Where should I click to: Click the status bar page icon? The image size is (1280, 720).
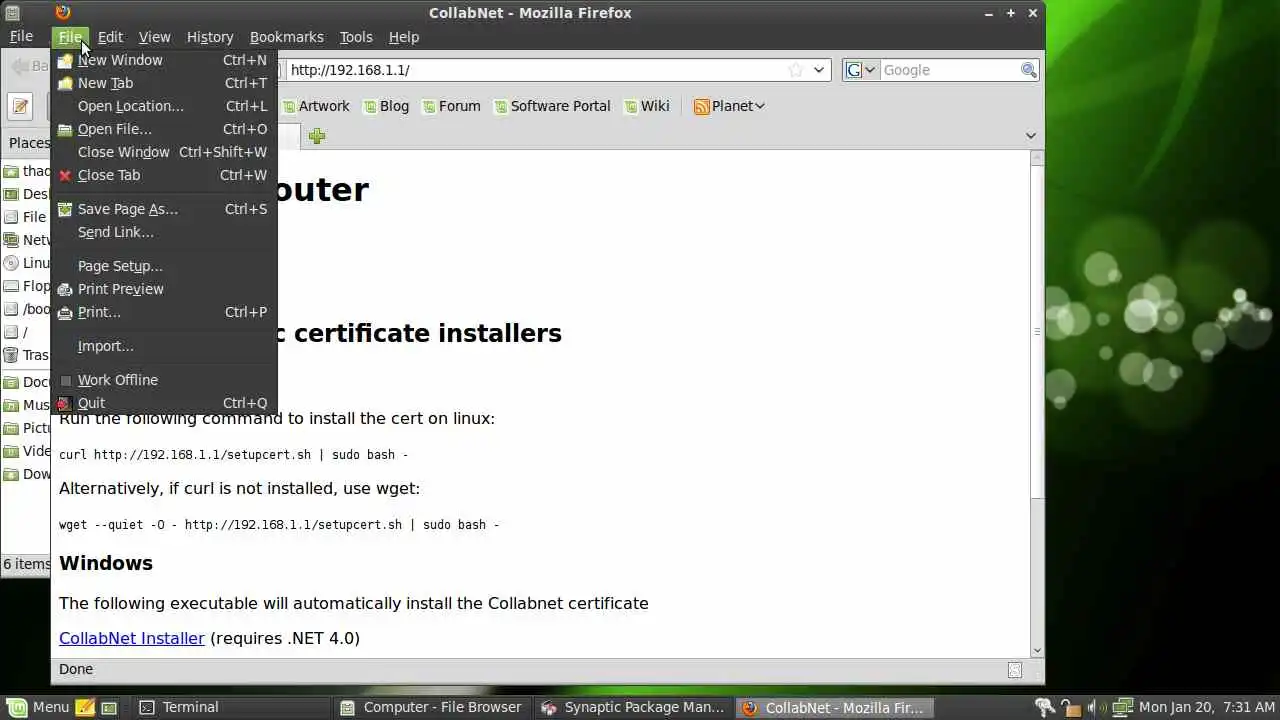tap(1015, 670)
